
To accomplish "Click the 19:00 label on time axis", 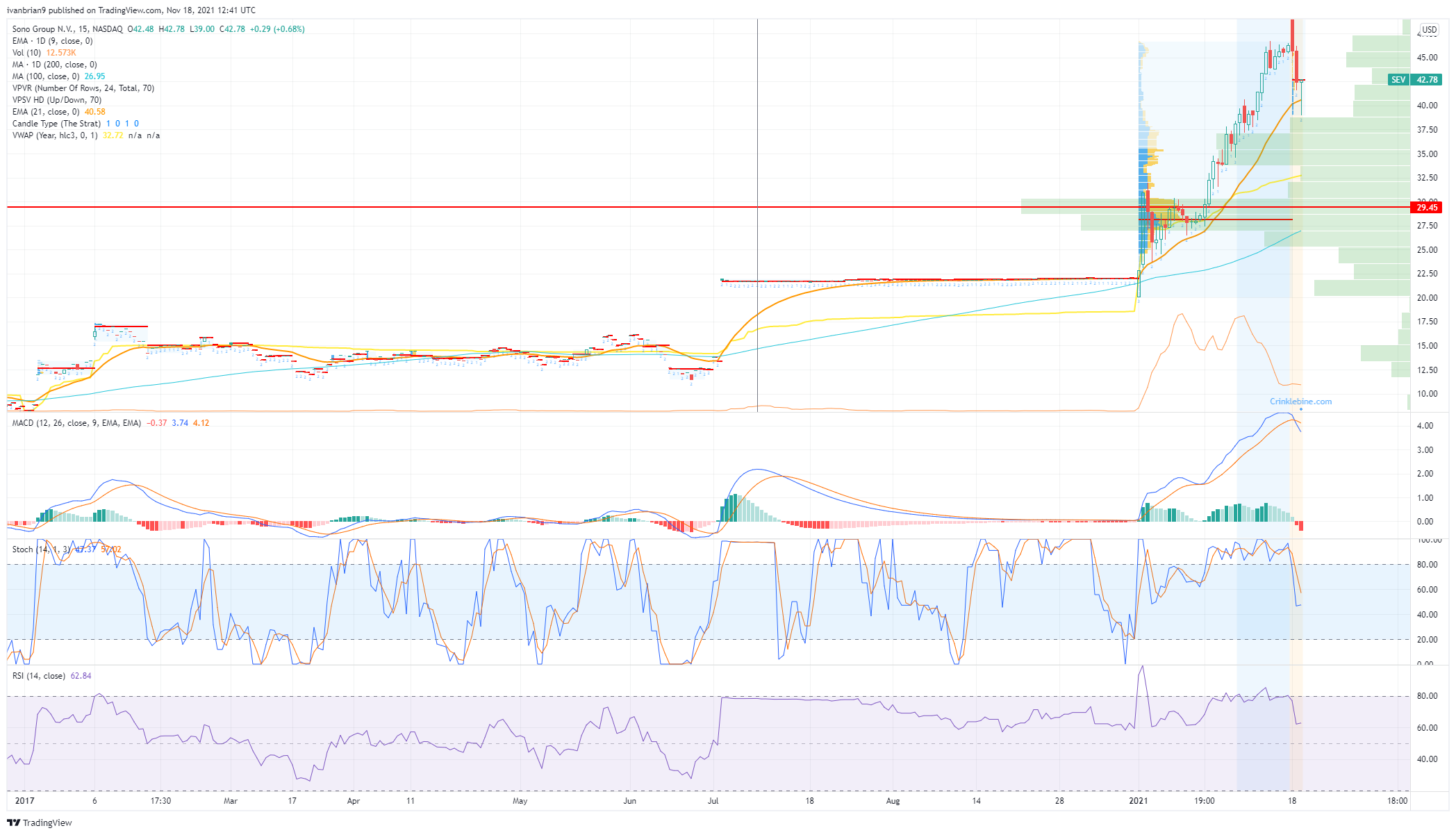I will pyautogui.click(x=1205, y=801).
